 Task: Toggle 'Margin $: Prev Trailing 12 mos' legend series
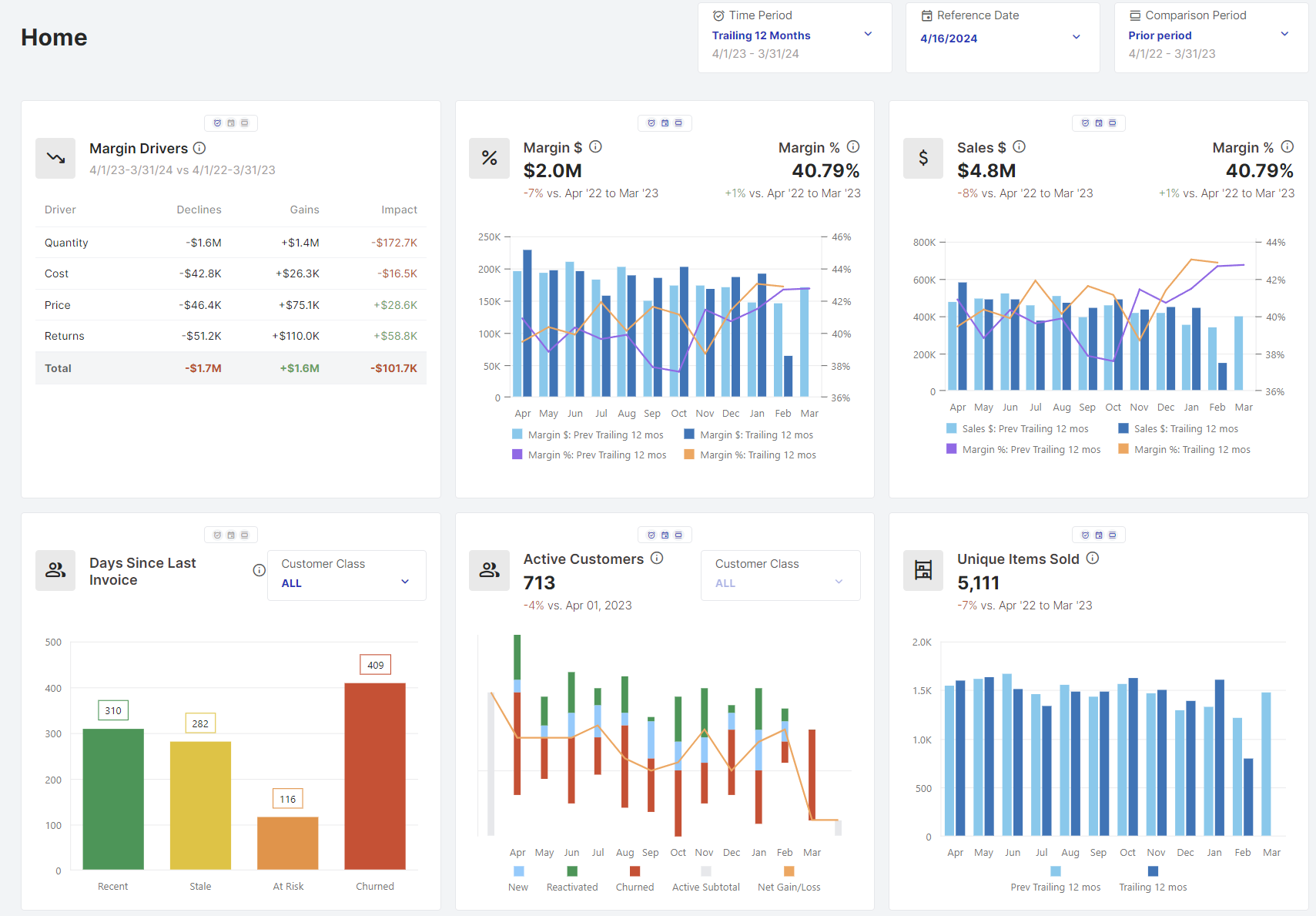588,435
